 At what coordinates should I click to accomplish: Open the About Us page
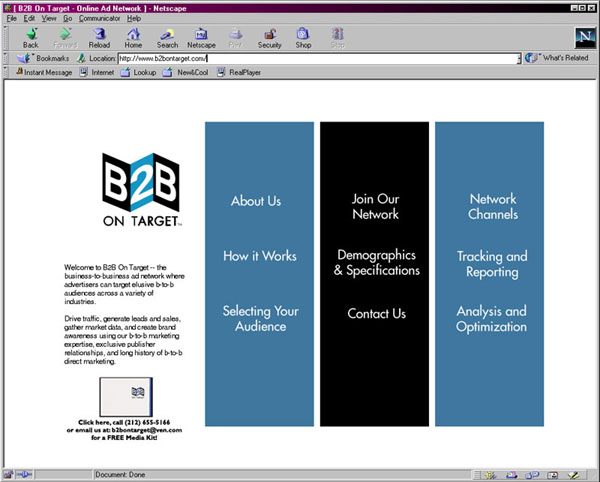(x=256, y=201)
